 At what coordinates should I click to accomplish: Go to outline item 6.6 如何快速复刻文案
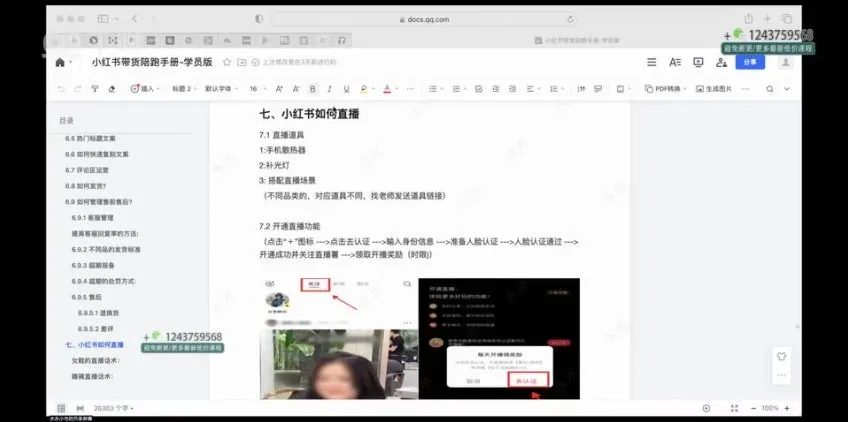pos(97,154)
